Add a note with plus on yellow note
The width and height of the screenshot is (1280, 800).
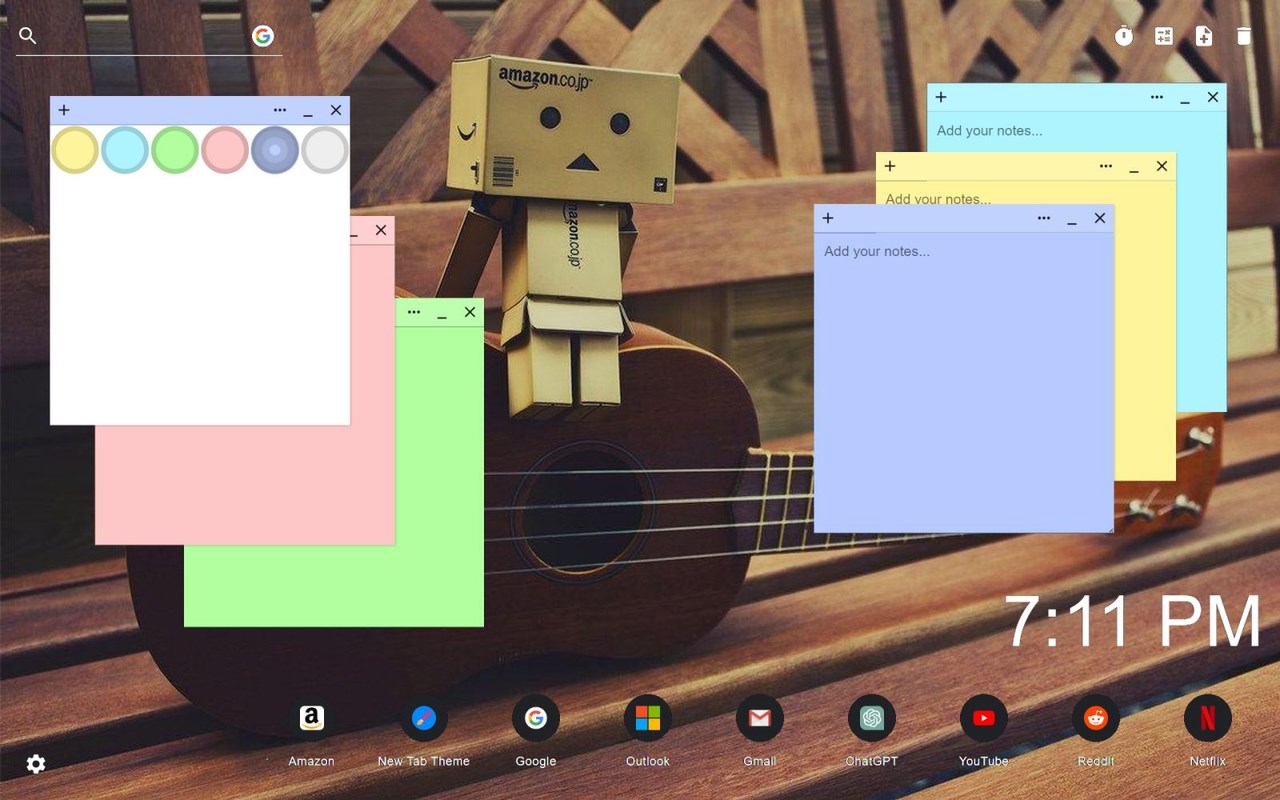click(890, 166)
